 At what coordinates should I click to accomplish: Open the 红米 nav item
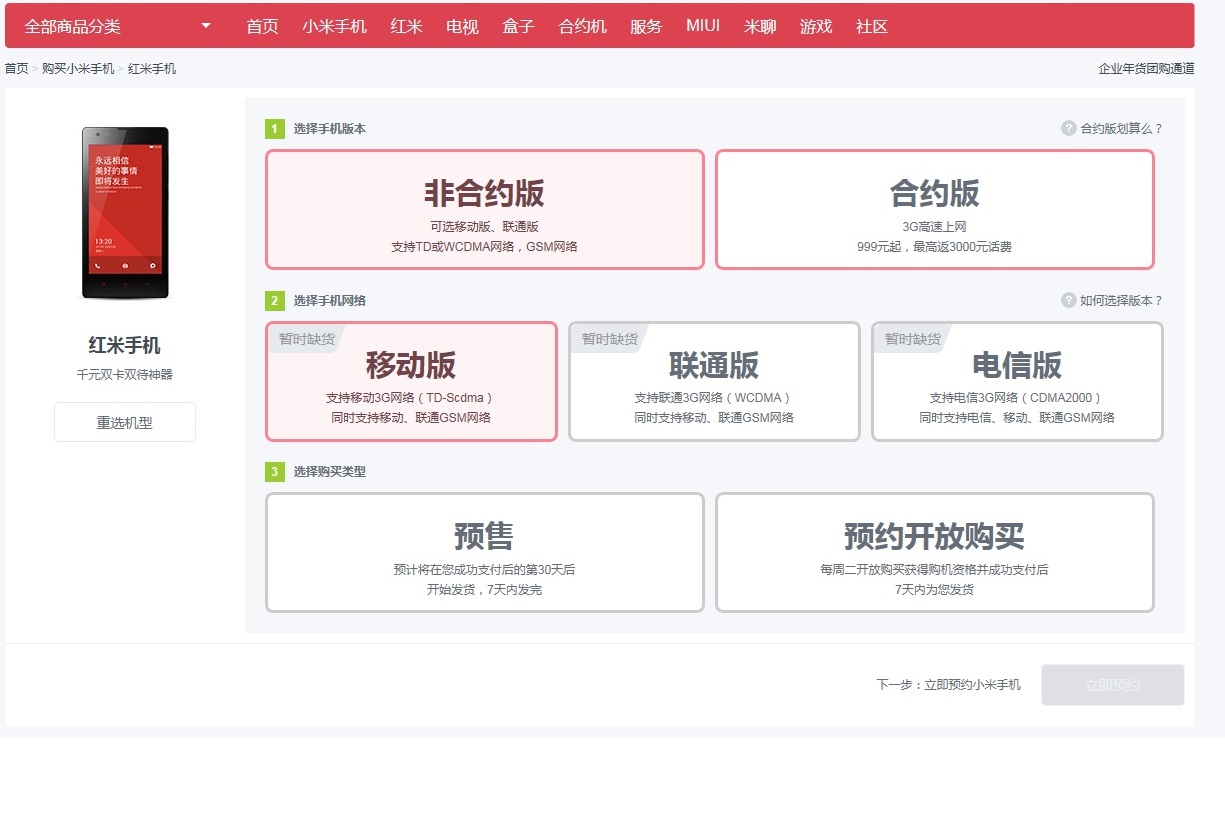tap(406, 26)
